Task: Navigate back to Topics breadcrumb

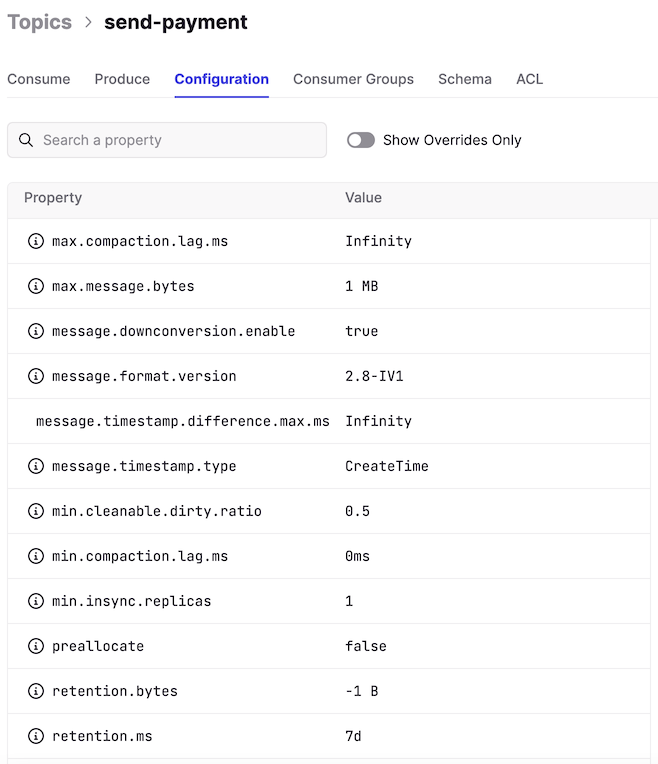Action: (39, 22)
